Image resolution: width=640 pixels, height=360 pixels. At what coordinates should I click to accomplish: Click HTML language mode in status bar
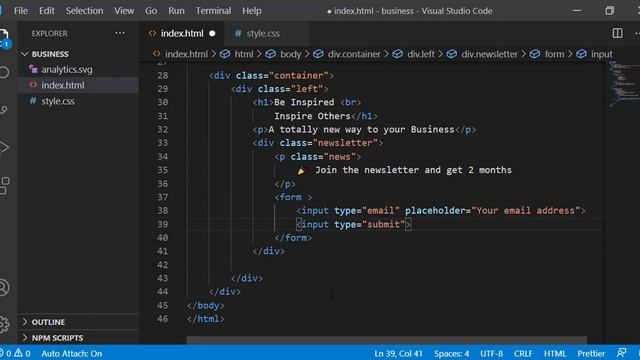(x=555, y=353)
